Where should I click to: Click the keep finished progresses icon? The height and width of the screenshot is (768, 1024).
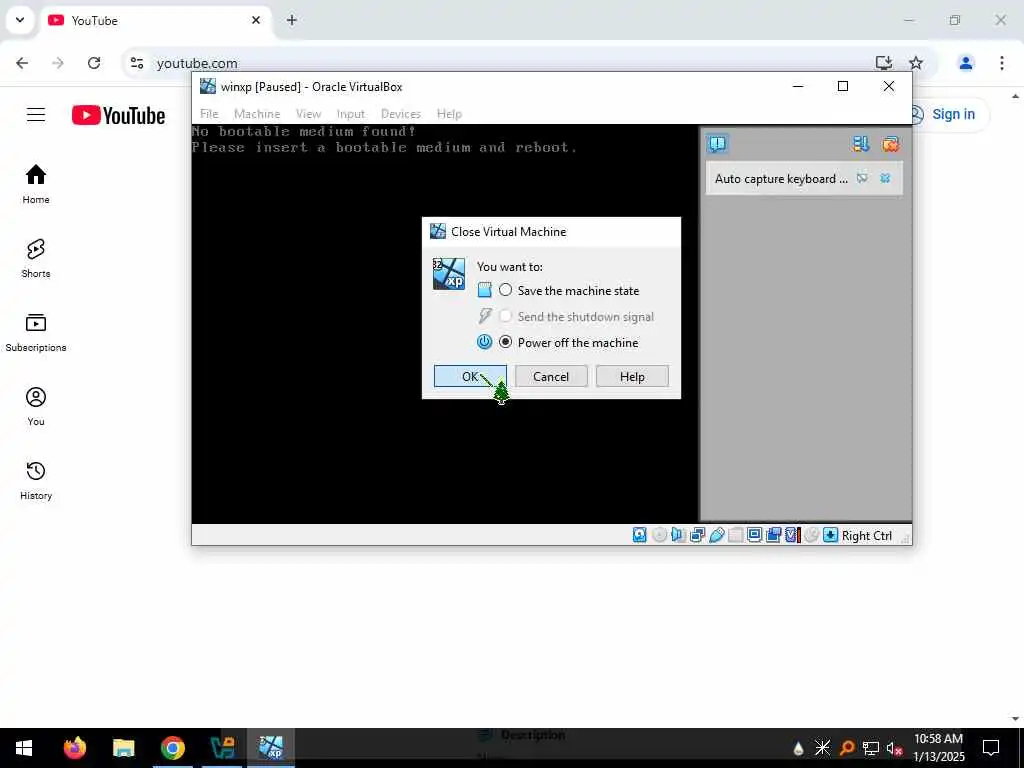pos(861,144)
